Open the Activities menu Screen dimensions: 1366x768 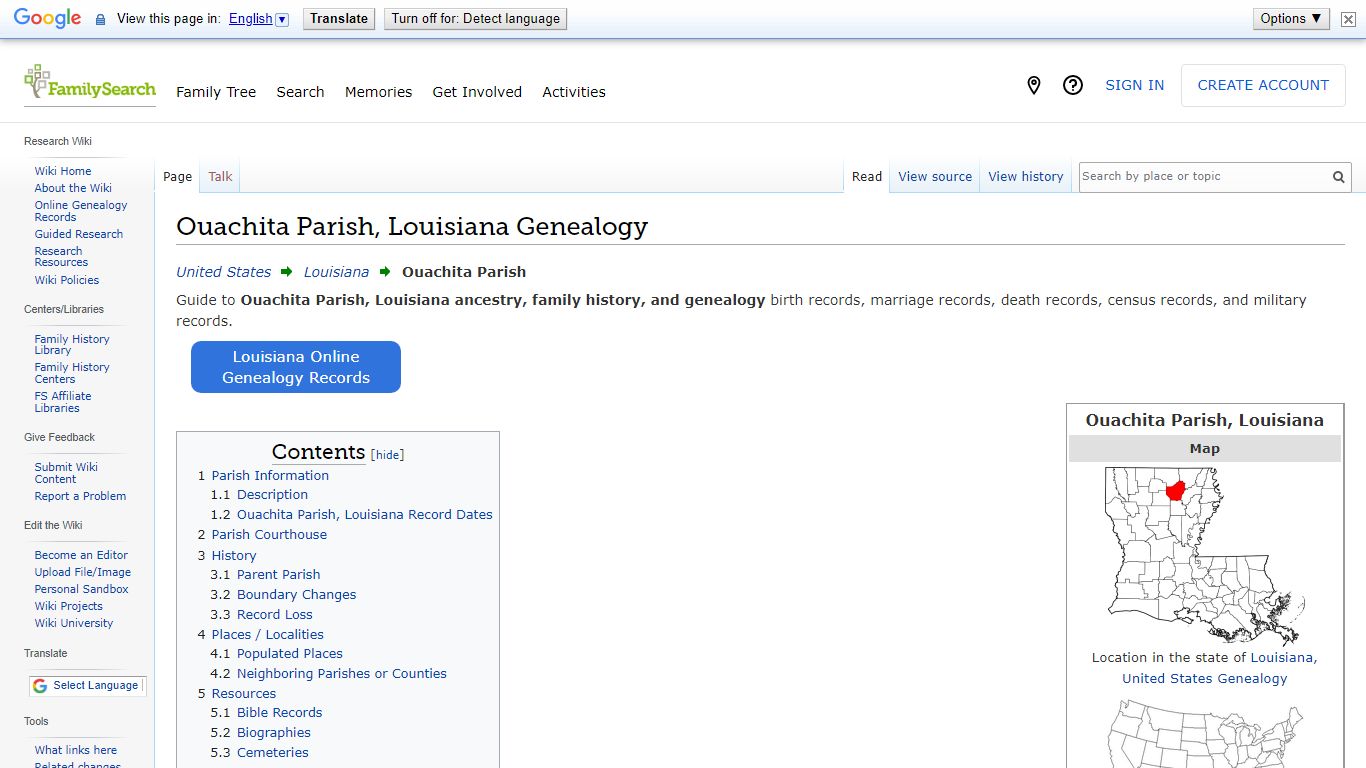(574, 92)
